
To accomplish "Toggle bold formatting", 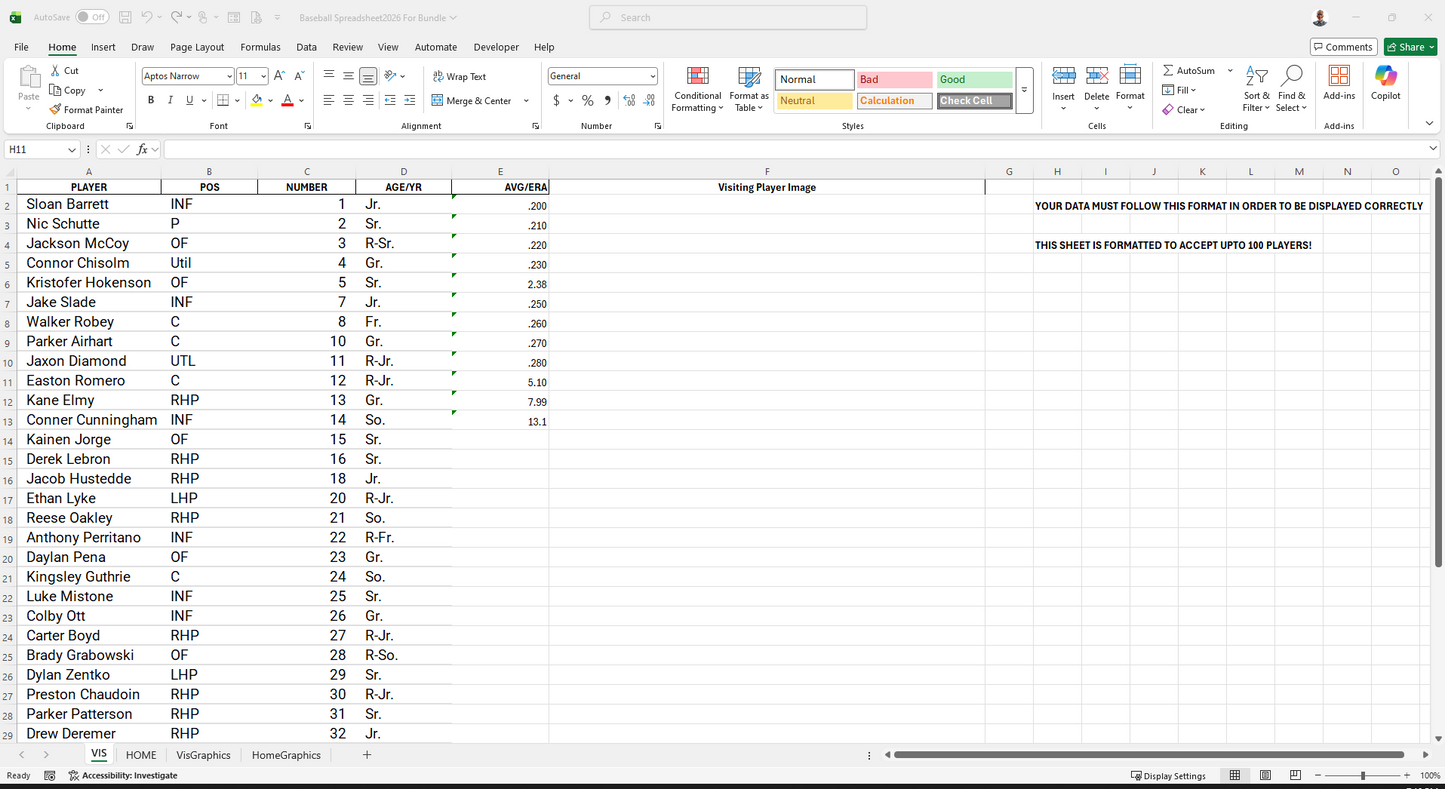I will tap(151, 100).
